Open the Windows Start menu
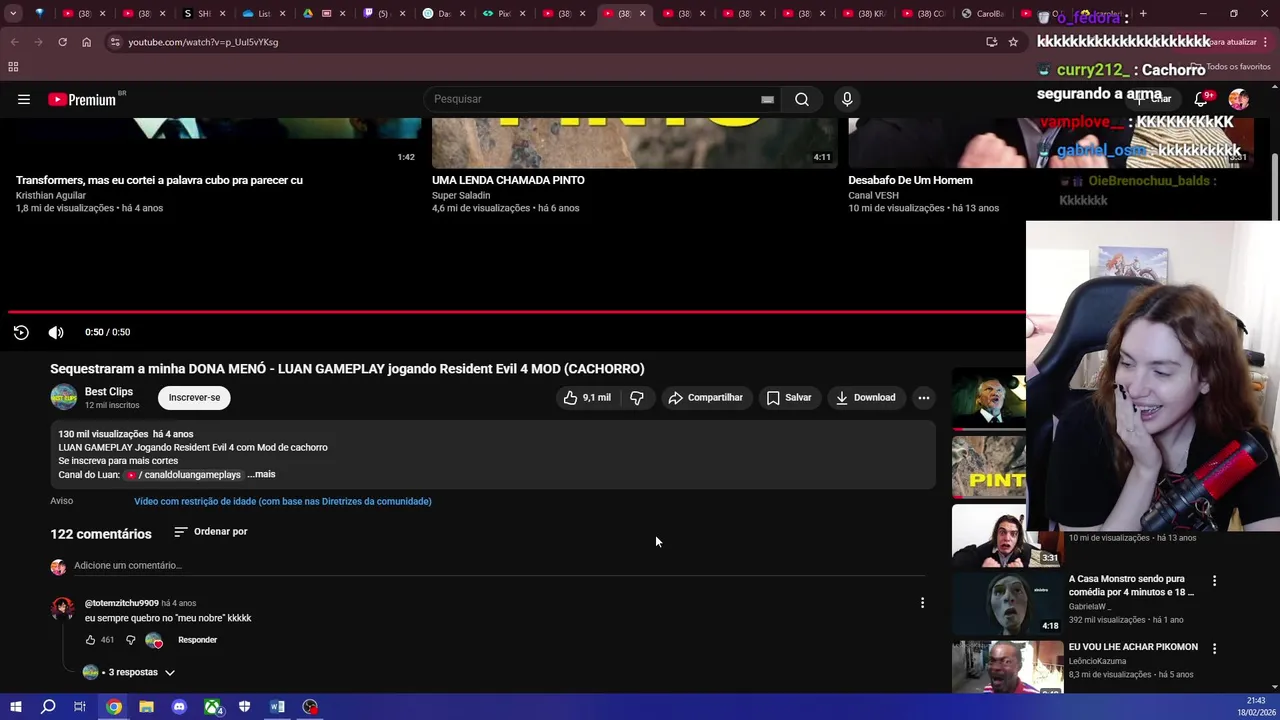 (x=15, y=707)
